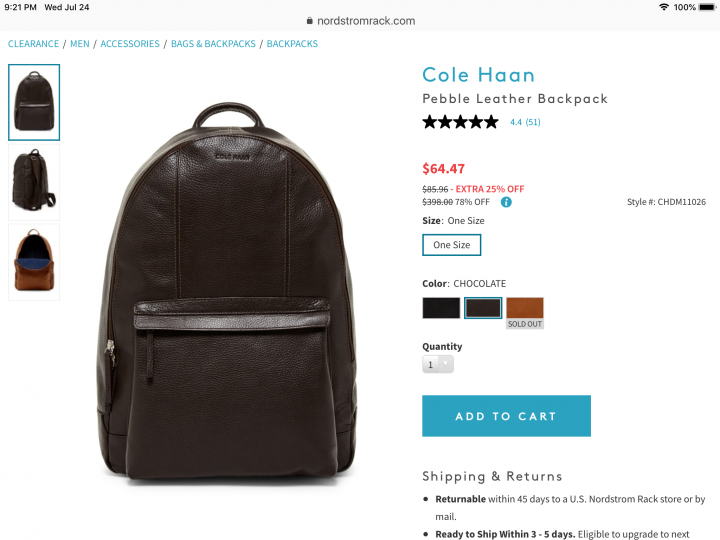Click the ADD TO CART button

click(506, 416)
